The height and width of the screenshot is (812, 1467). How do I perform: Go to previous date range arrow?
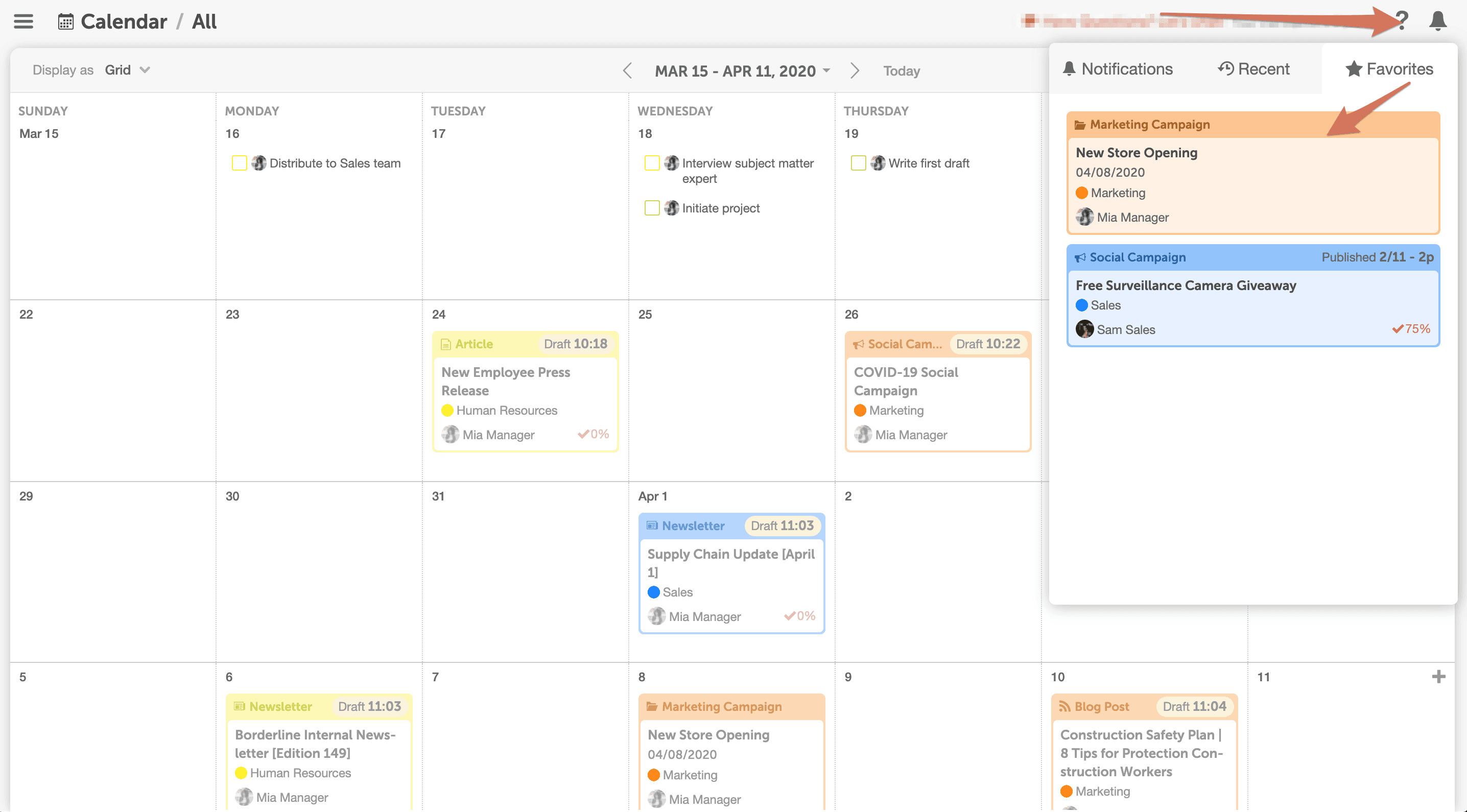click(628, 70)
